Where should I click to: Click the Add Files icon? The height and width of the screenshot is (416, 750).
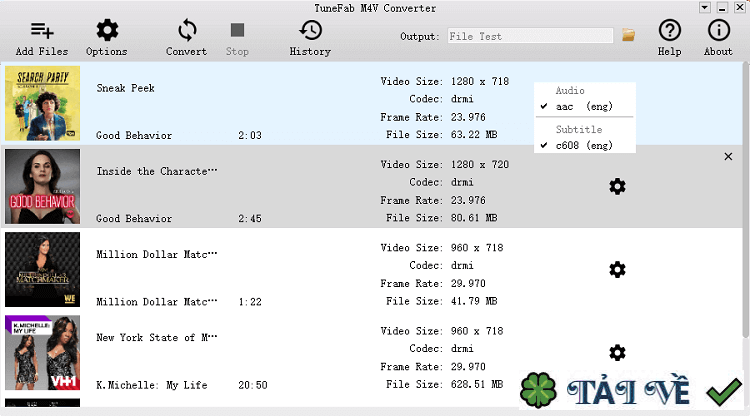(x=42, y=31)
